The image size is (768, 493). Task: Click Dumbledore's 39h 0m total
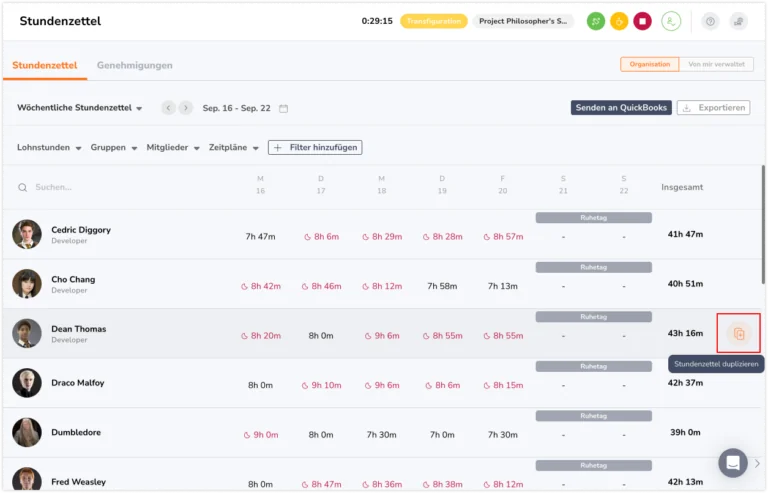685,432
